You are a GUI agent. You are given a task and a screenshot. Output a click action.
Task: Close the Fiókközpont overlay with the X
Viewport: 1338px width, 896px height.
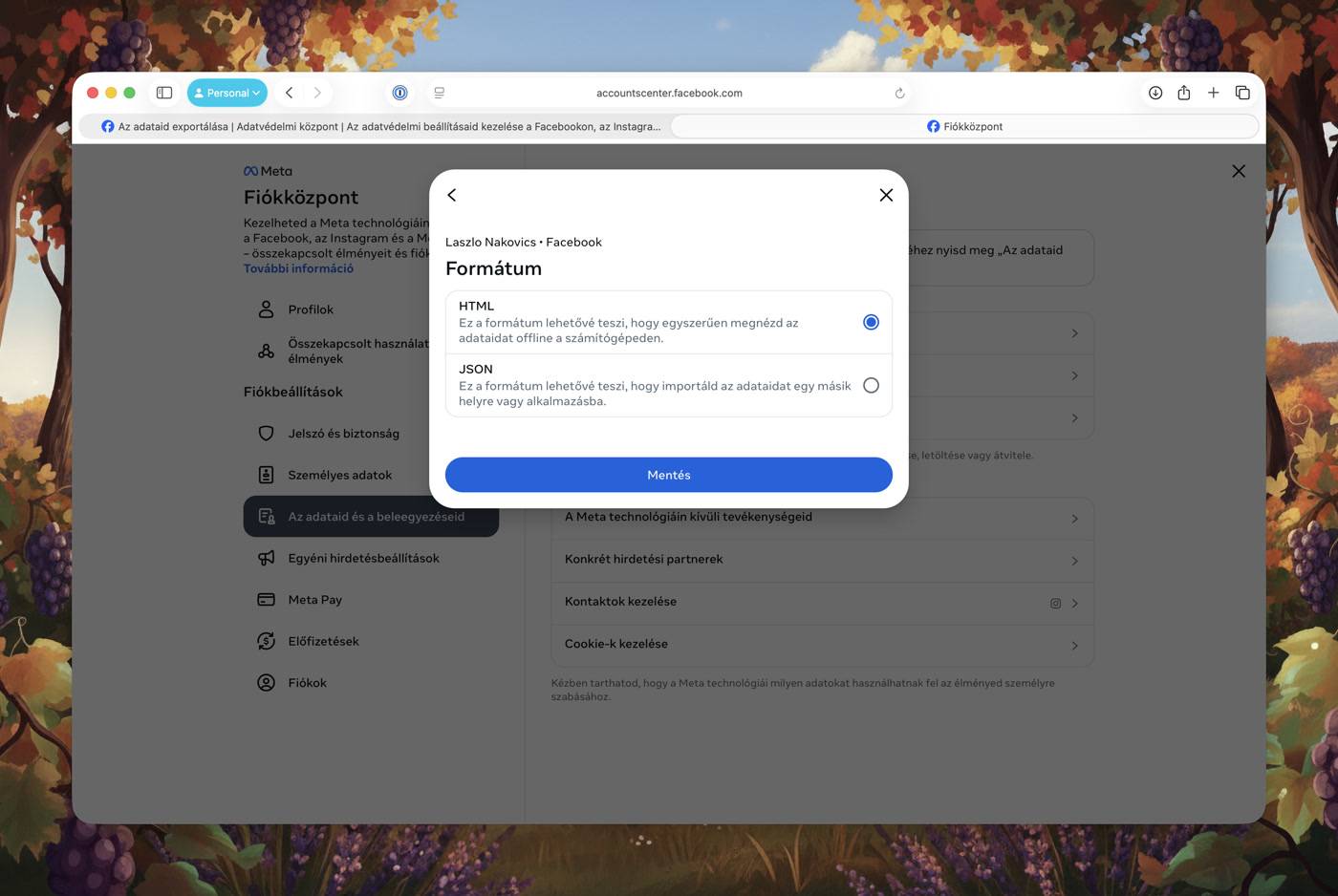click(x=1239, y=171)
